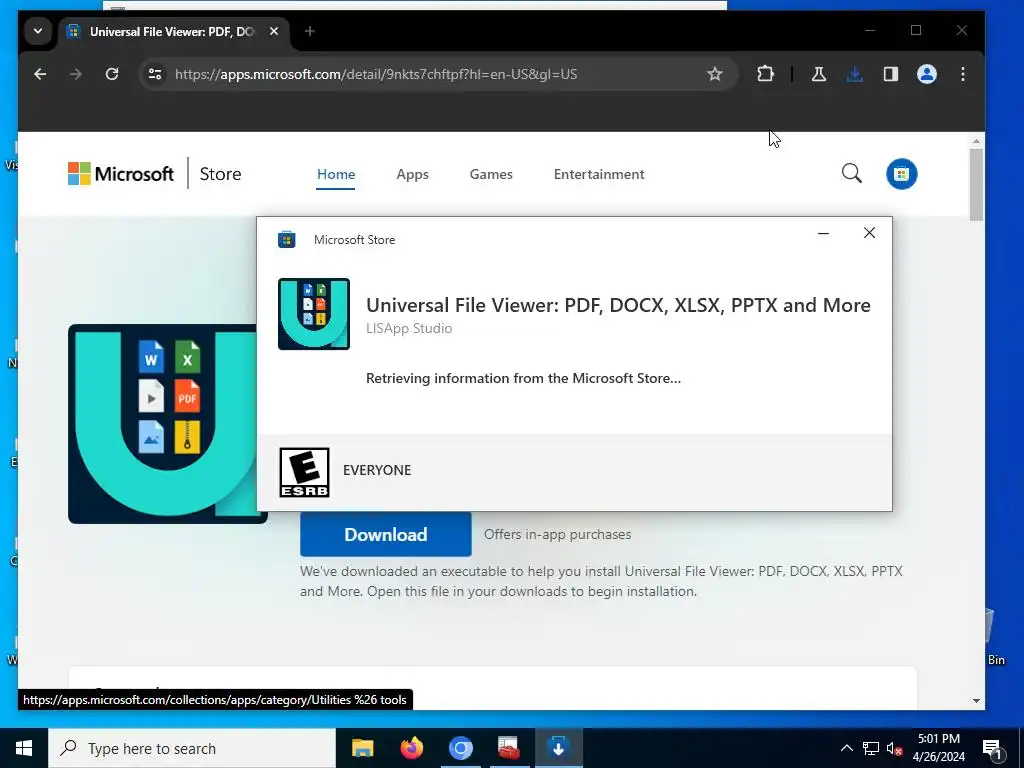Open the red toolbox taskbar app
The width and height of the screenshot is (1024, 768).
[509, 748]
